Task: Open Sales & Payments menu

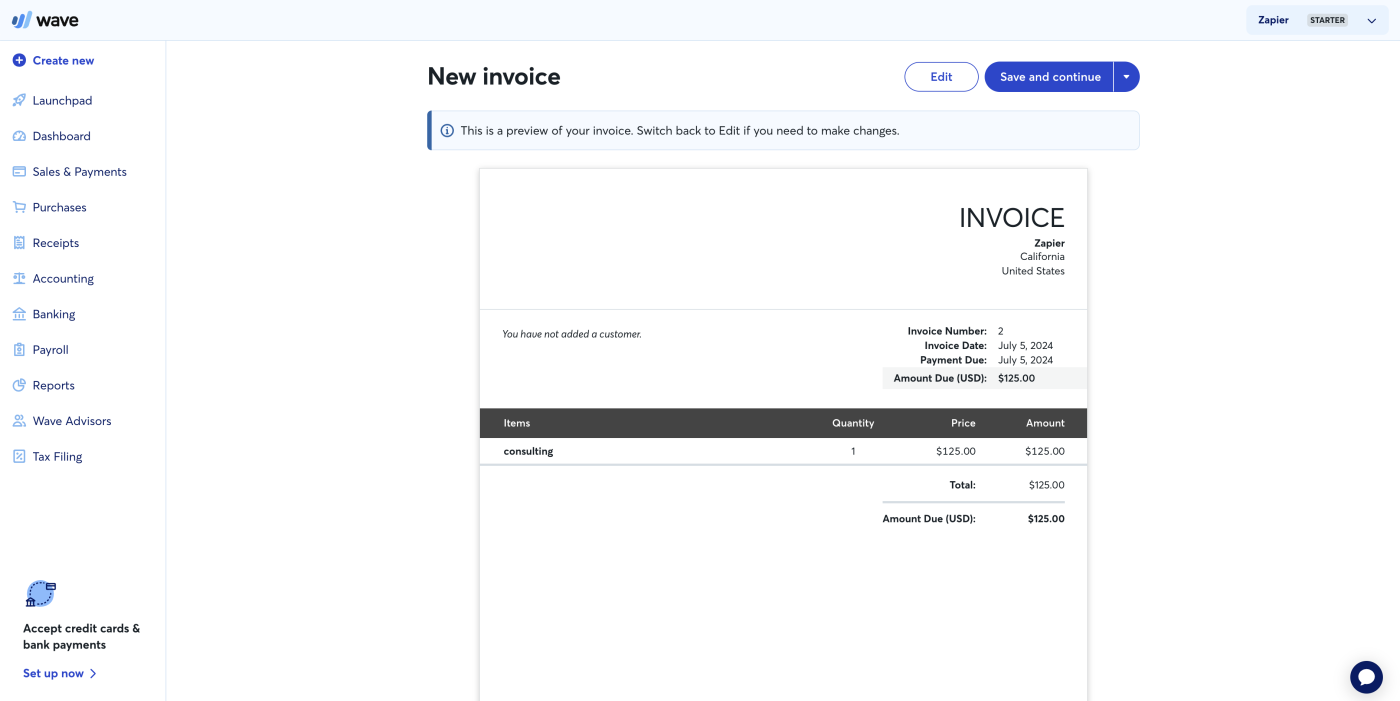Action: point(79,172)
